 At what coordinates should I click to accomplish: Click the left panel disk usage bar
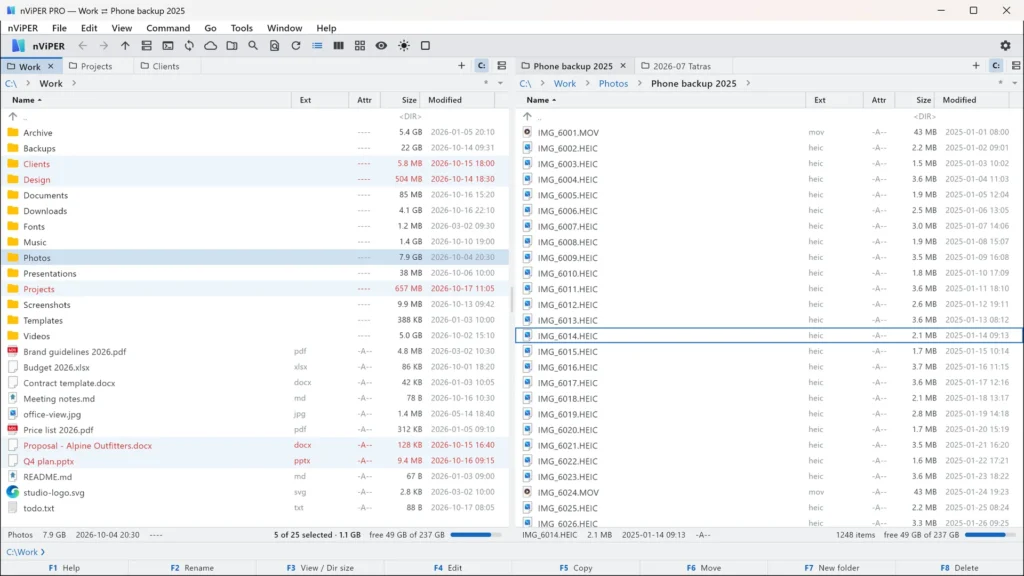coord(475,535)
